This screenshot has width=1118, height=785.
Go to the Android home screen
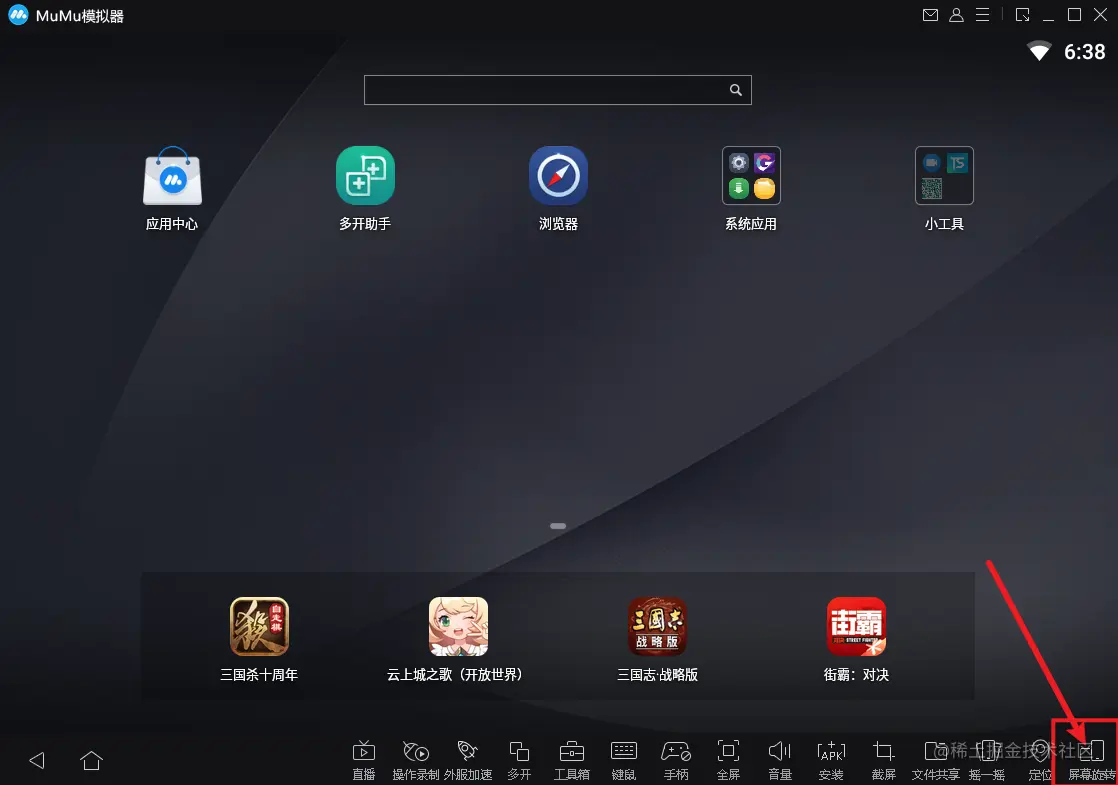click(x=91, y=761)
